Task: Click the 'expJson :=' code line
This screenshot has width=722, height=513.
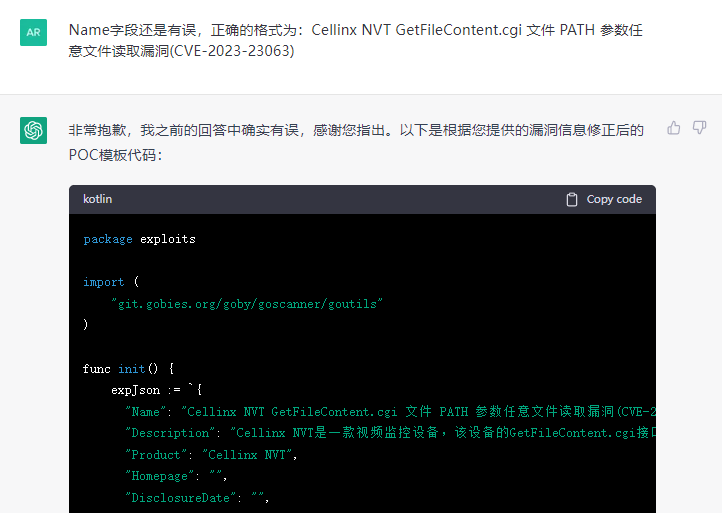Action: click(x=157, y=390)
